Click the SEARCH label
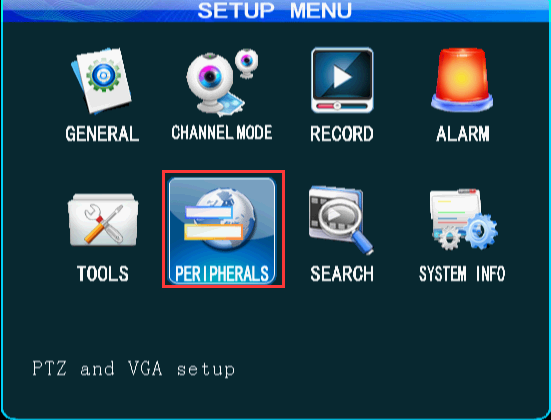This screenshot has height=420, width=551. 342,274
